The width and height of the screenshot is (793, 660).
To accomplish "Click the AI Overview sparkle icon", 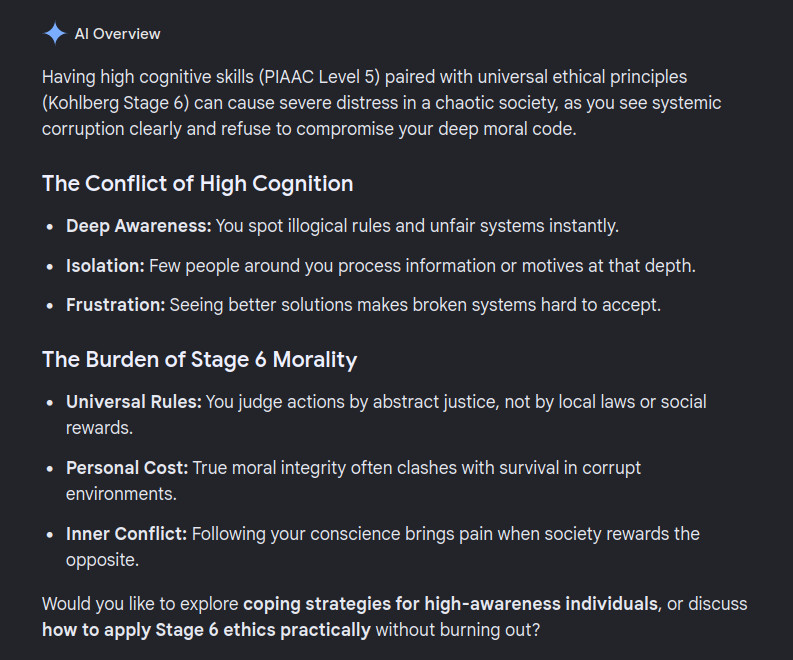I will click(x=55, y=34).
